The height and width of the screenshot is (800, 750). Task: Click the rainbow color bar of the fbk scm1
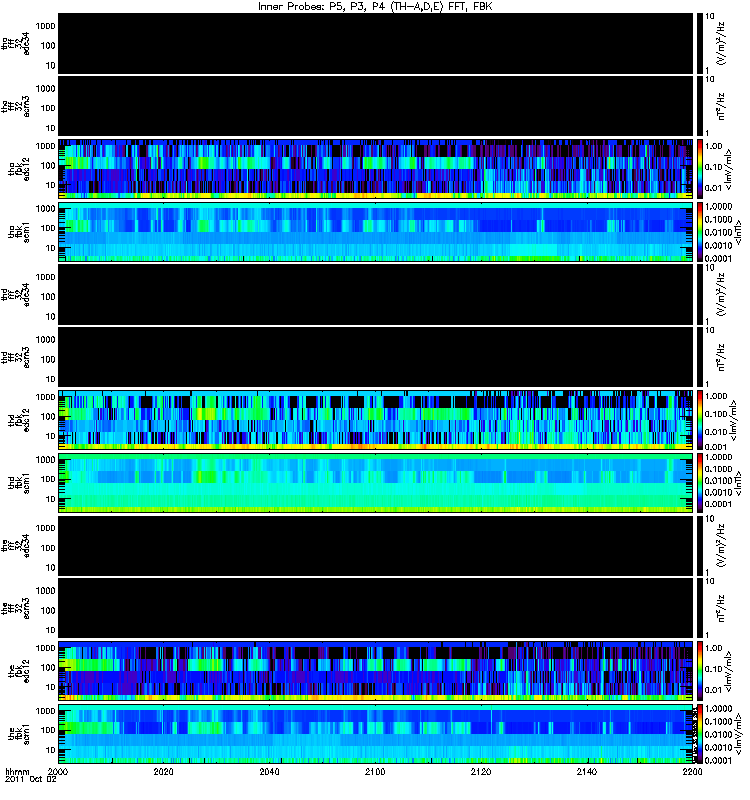coord(699,734)
